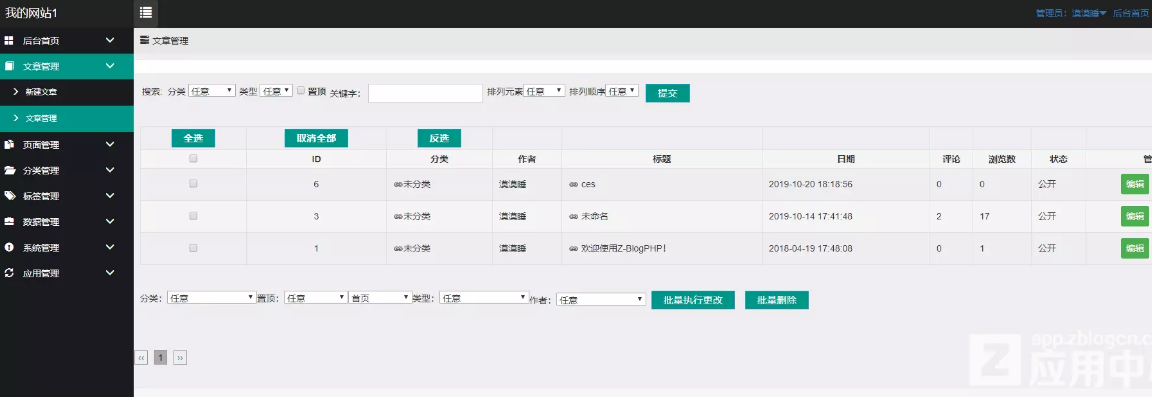Open the 分类 dropdown in search bar

(x=212, y=91)
